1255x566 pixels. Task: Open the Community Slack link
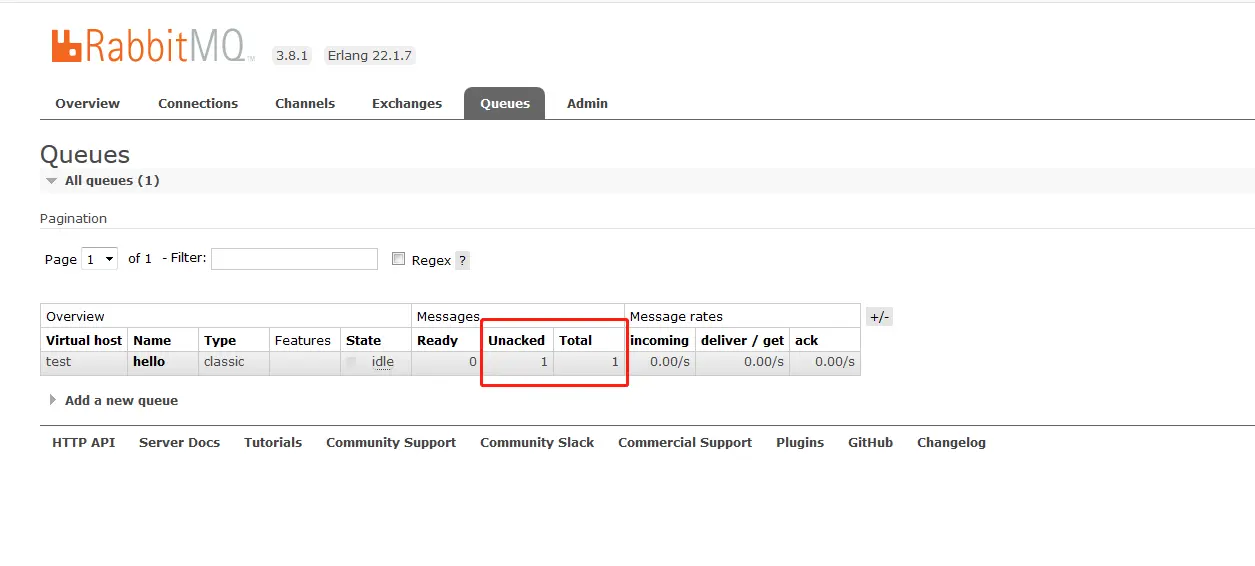click(537, 442)
